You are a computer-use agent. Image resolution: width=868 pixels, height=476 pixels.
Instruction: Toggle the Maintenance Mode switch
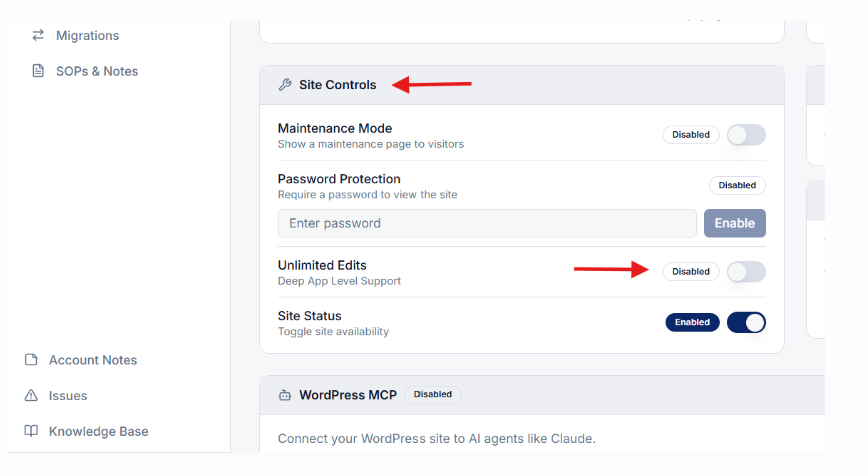pos(746,134)
